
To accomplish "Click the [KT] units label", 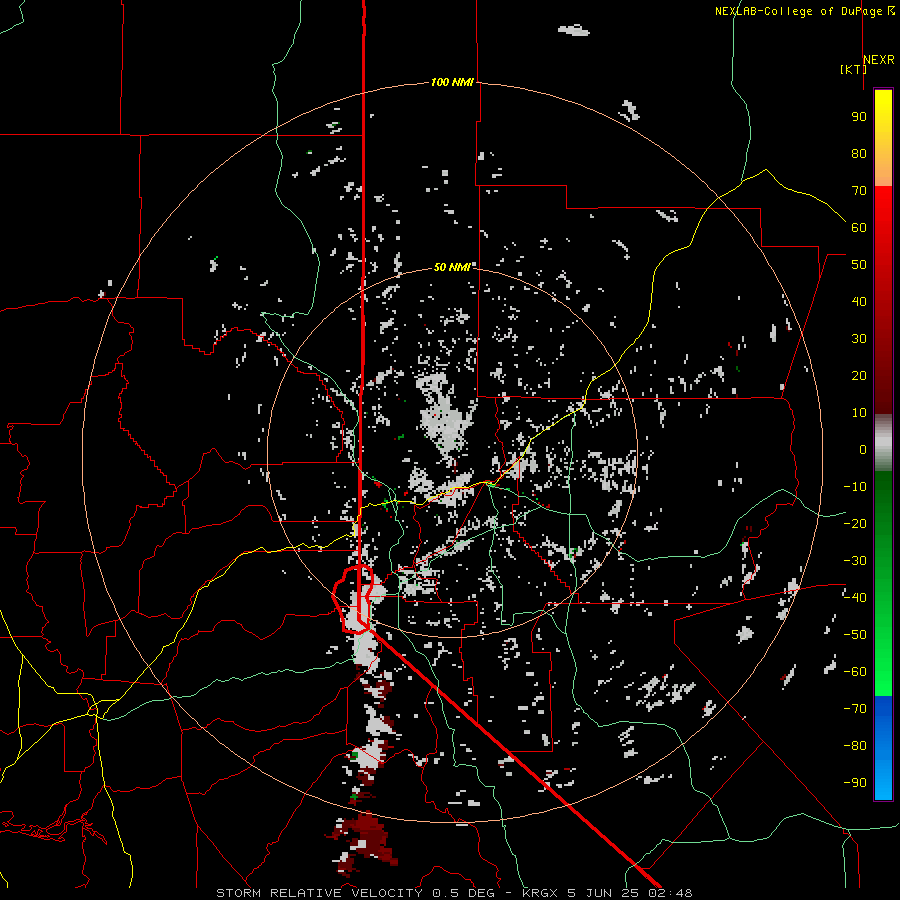I will [854, 69].
